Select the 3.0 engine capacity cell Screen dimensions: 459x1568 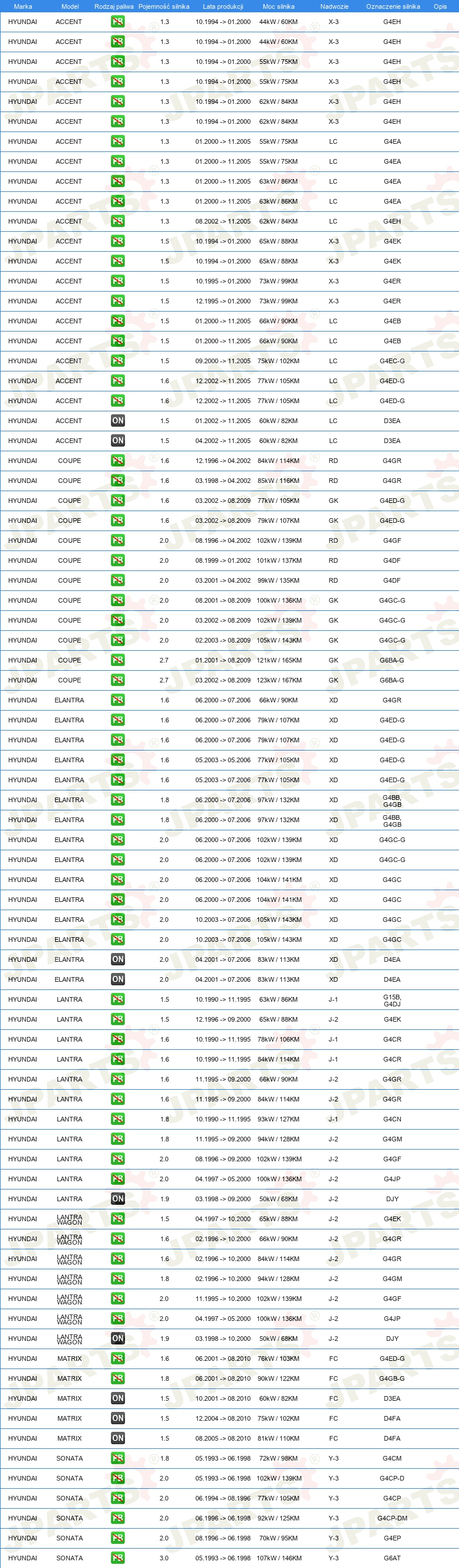[164, 1558]
